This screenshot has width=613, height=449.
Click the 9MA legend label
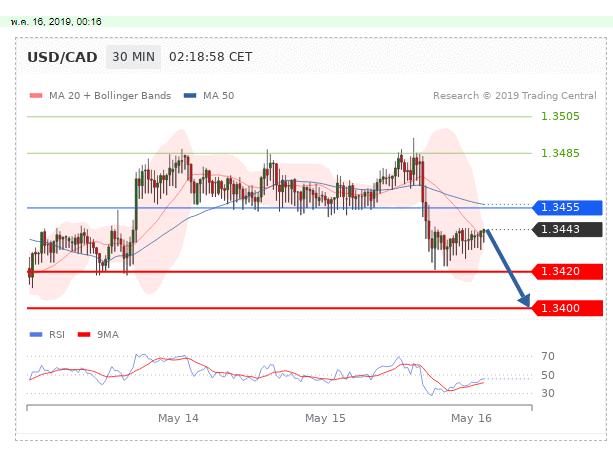point(108,335)
